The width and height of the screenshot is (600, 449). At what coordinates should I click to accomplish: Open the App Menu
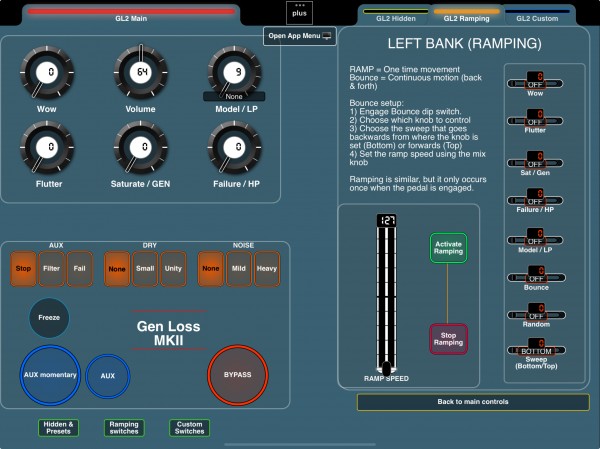pos(300,36)
